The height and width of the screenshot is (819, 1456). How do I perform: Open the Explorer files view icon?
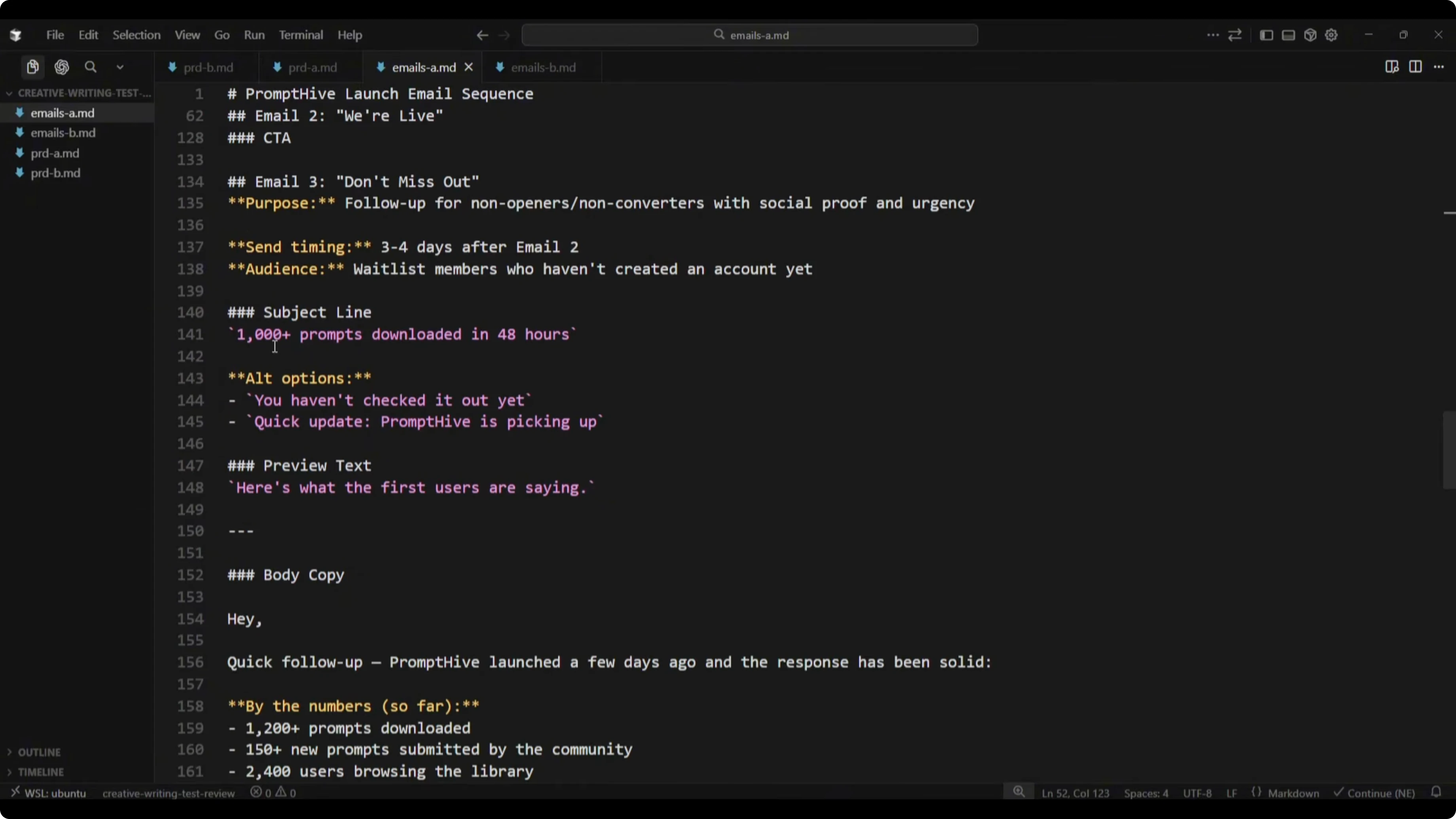tap(33, 67)
